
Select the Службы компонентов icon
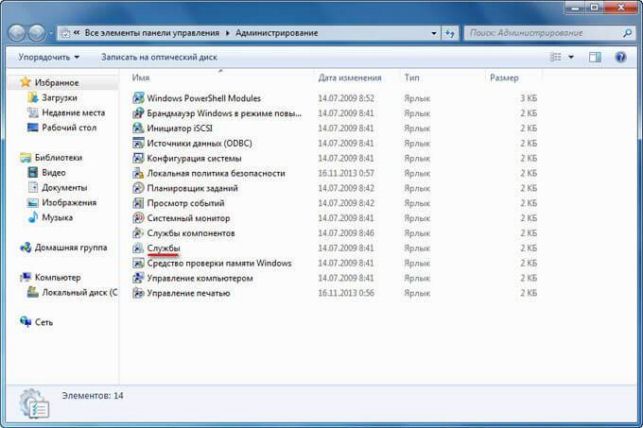[x=138, y=233]
